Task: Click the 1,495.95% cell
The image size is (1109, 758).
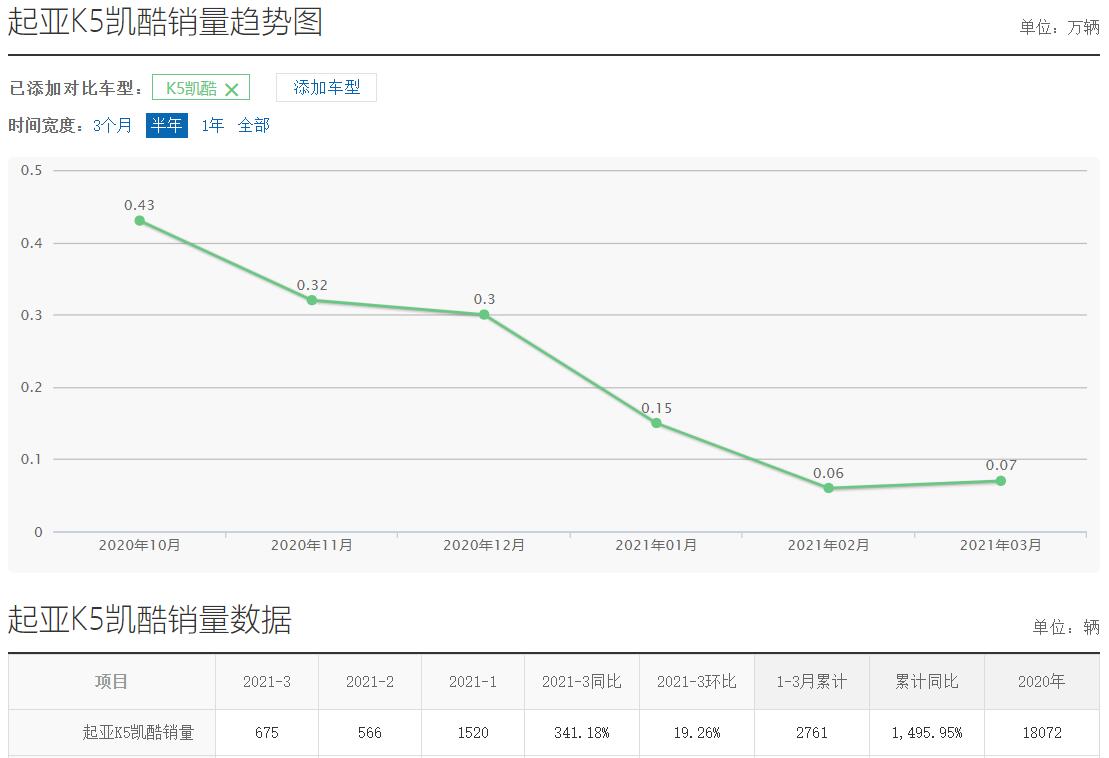Action: click(927, 733)
